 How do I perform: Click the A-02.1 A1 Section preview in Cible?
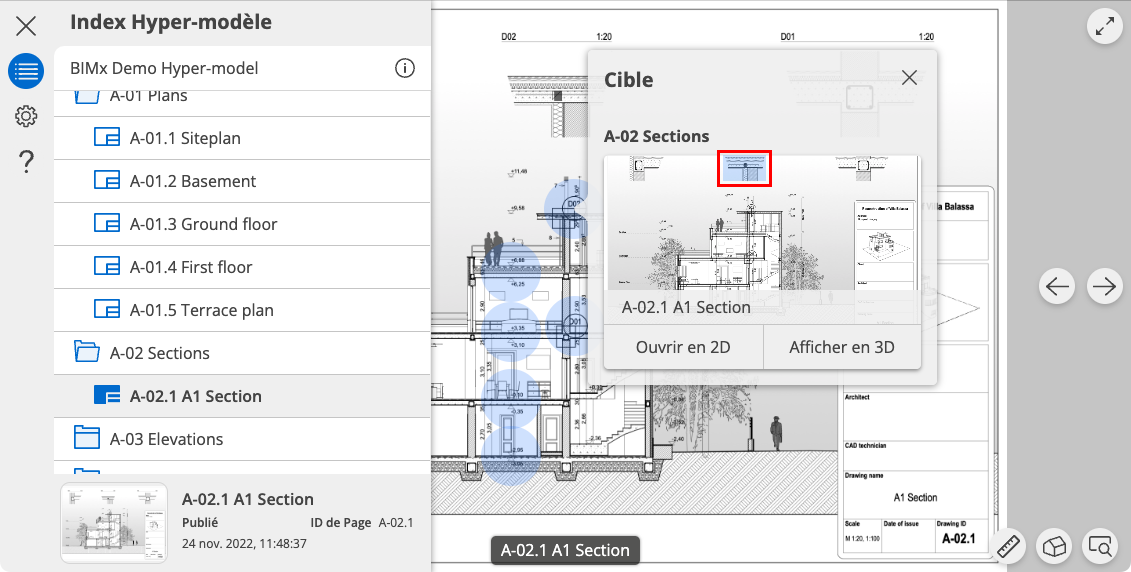(x=762, y=239)
